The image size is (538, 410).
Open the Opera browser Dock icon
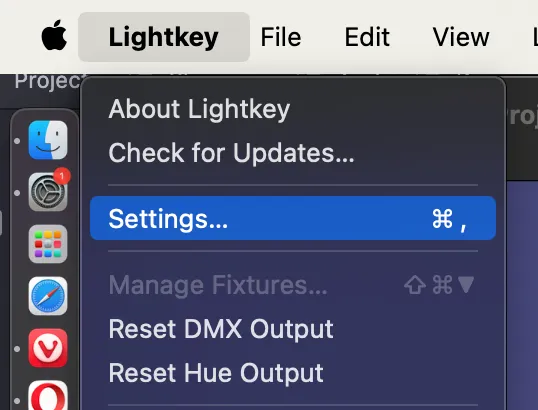pos(48,395)
